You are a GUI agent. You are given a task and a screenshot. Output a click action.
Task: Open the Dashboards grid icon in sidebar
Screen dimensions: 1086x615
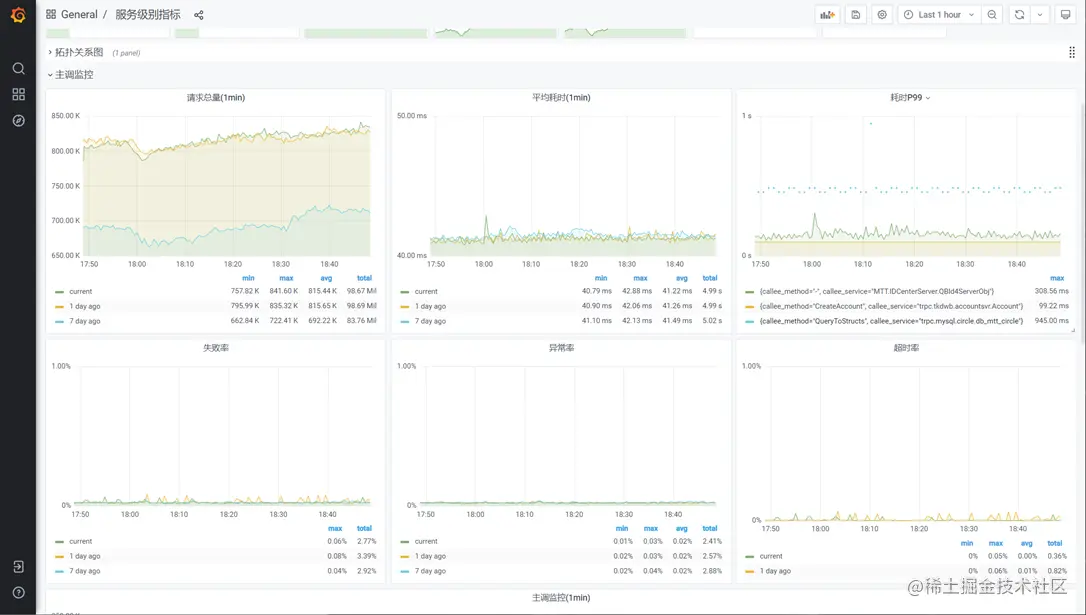[x=19, y=94]
